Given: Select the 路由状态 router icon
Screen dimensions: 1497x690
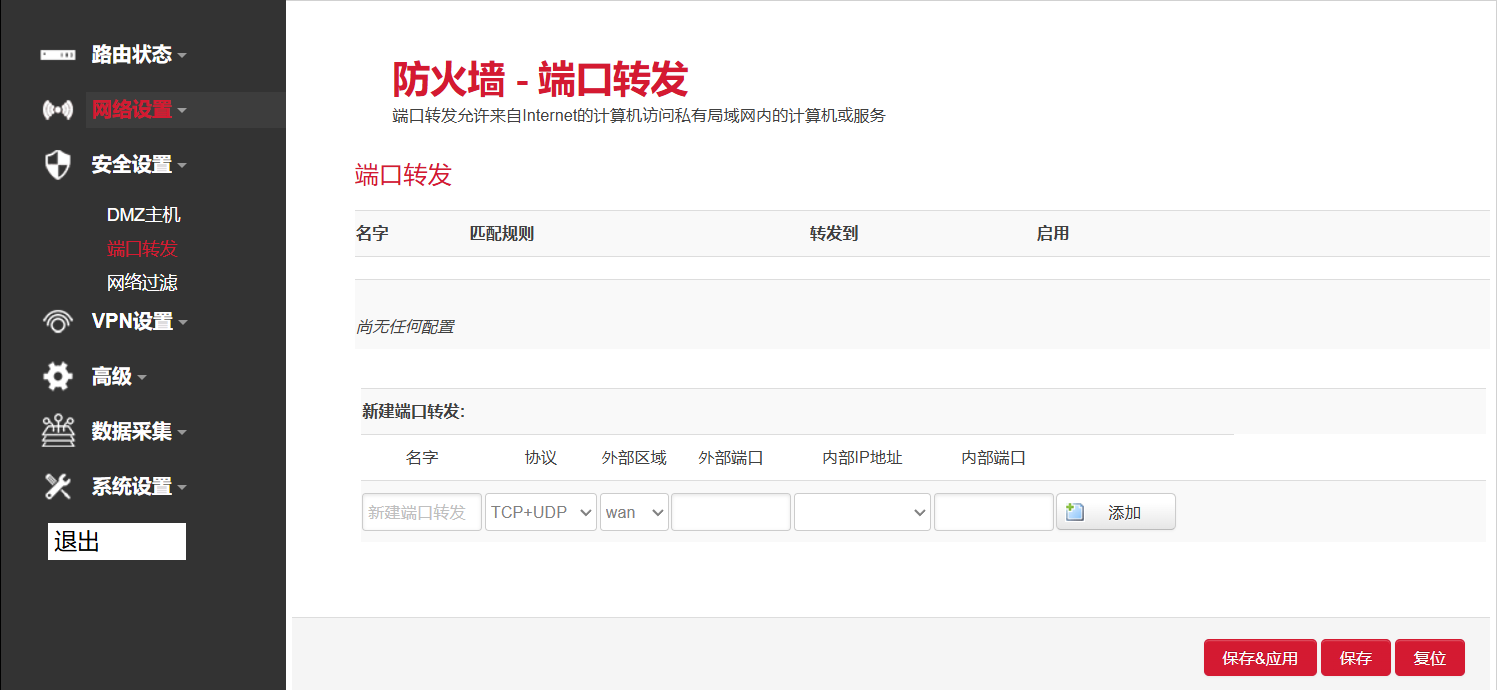Looking at the screenshot, I should tap(57, 55).
